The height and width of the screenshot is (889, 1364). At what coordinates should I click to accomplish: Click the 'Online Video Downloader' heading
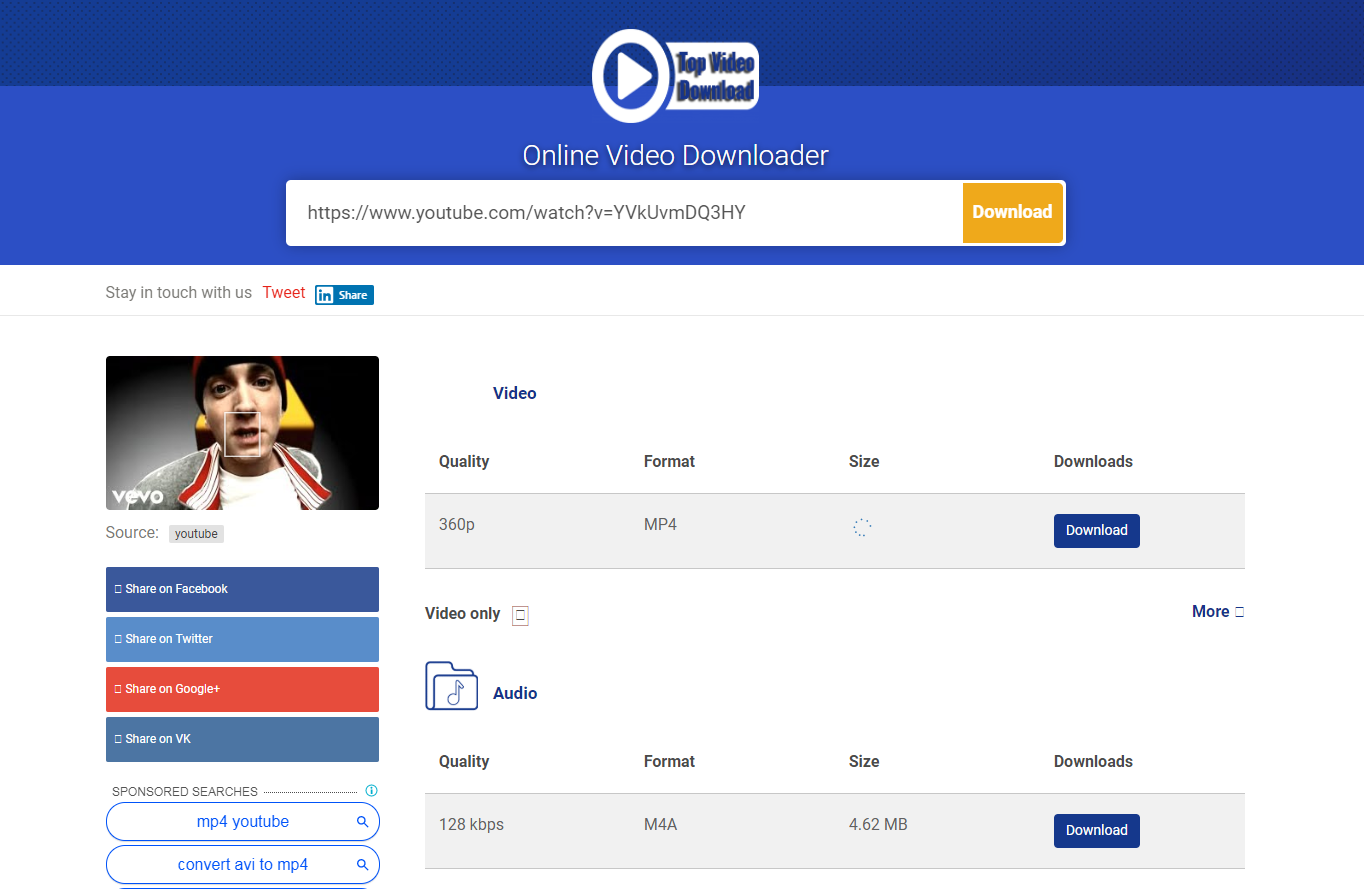(676, 156)
